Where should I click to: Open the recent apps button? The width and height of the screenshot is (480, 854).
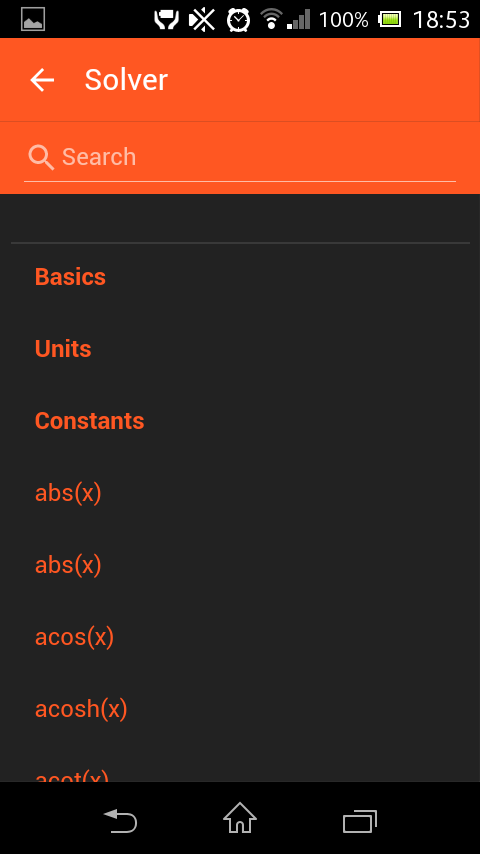pyautogui.click(x=360, y=821)
